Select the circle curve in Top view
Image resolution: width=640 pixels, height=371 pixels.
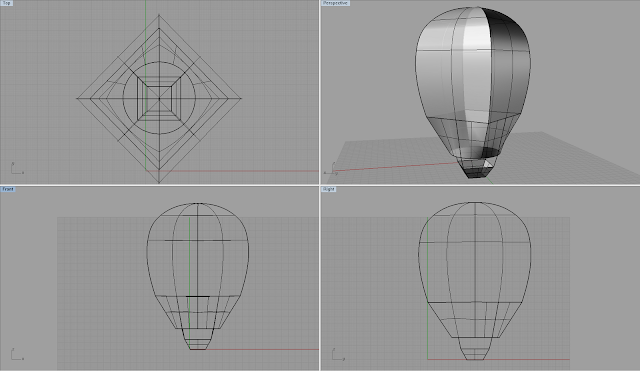click(x=159, y=98)
